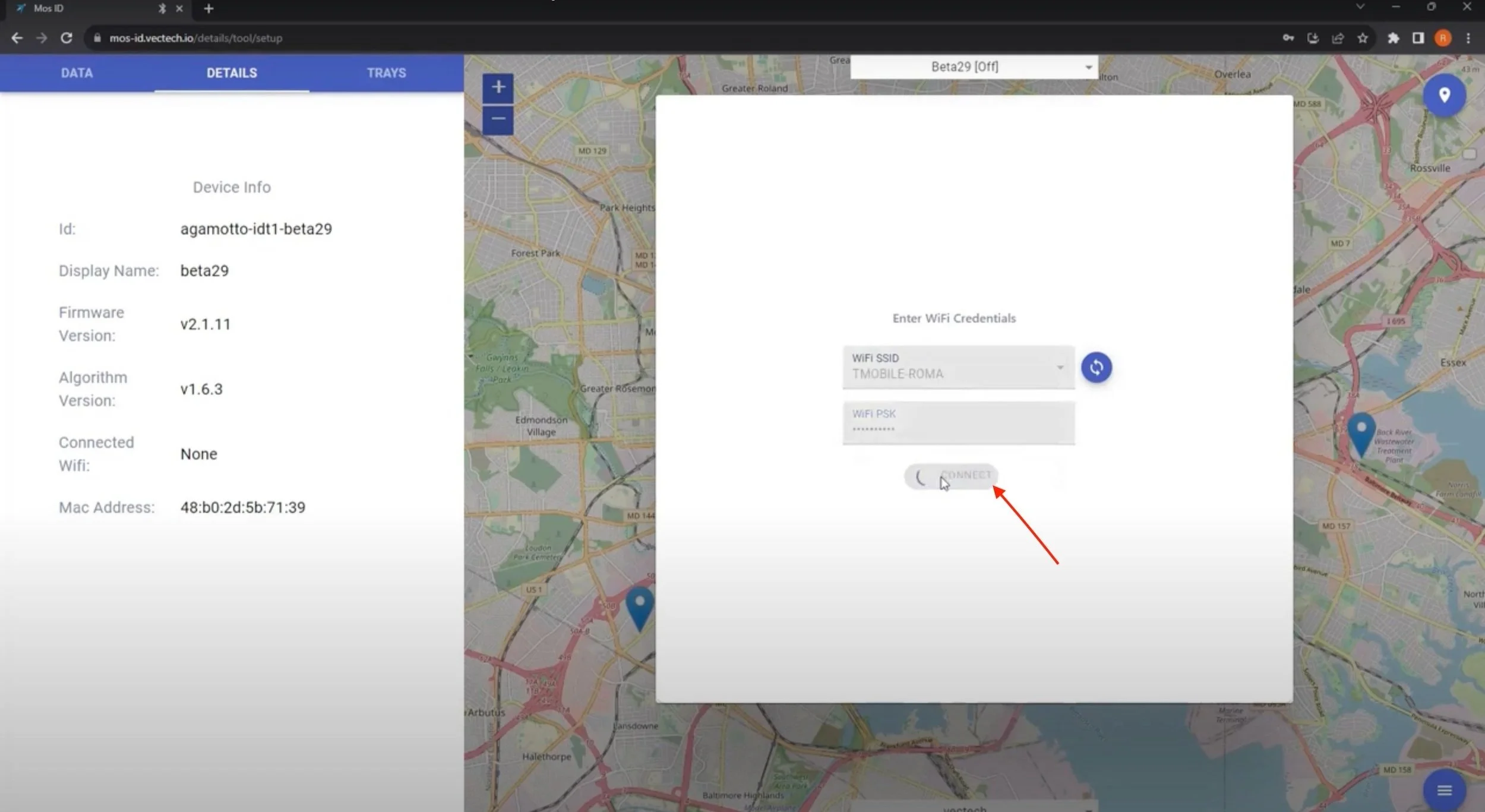Refresh the WiFi SSID network list
The height and width of the screenshot is (812, 1485).
(1096, 367)
